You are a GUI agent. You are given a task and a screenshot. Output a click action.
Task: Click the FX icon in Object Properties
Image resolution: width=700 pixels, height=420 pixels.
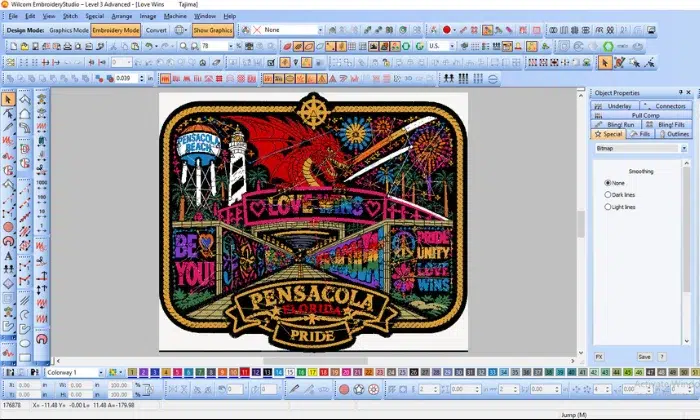pyautogui.click(x=599, y=357)
